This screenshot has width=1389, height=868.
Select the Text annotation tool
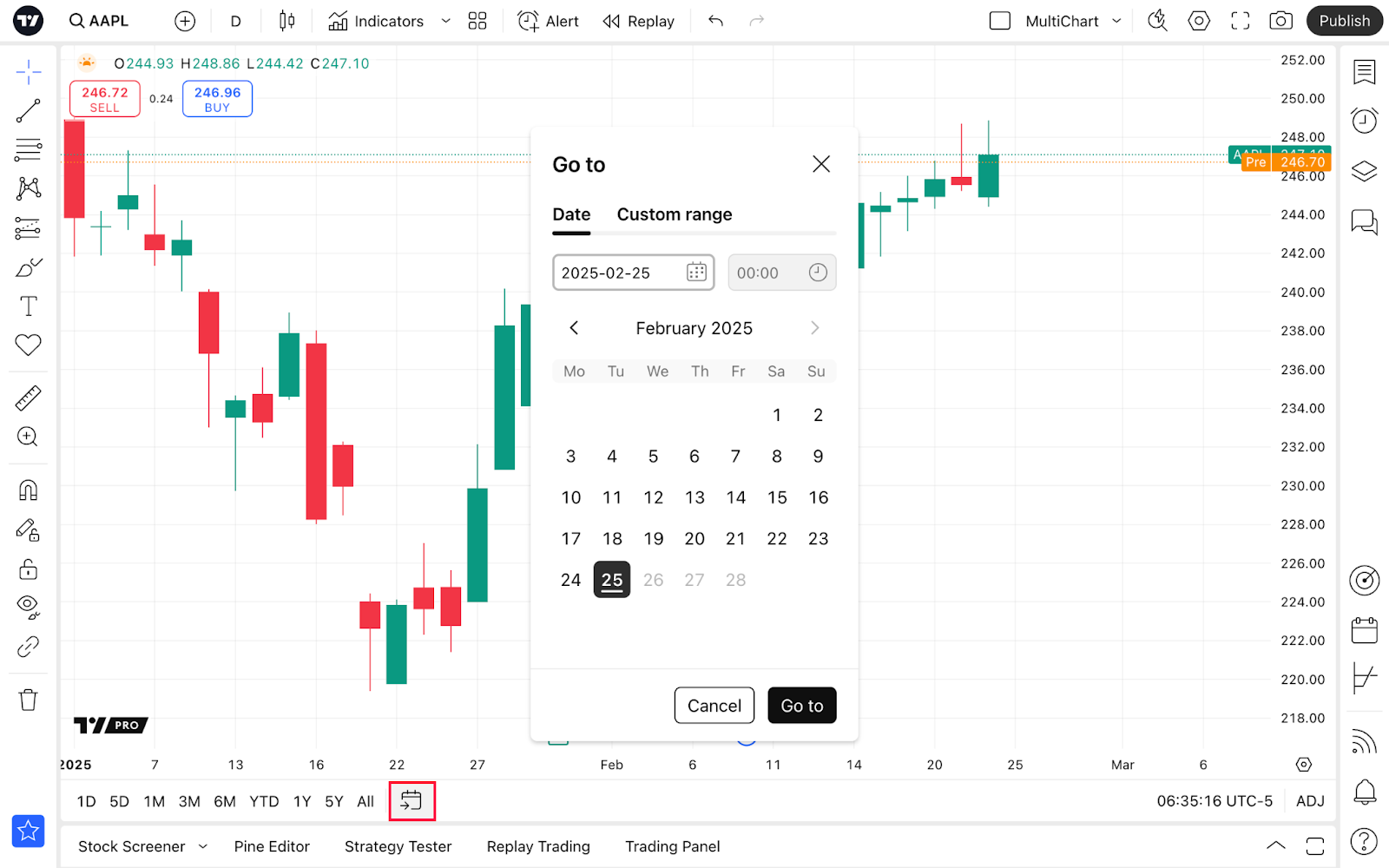(x=28, y=306)
